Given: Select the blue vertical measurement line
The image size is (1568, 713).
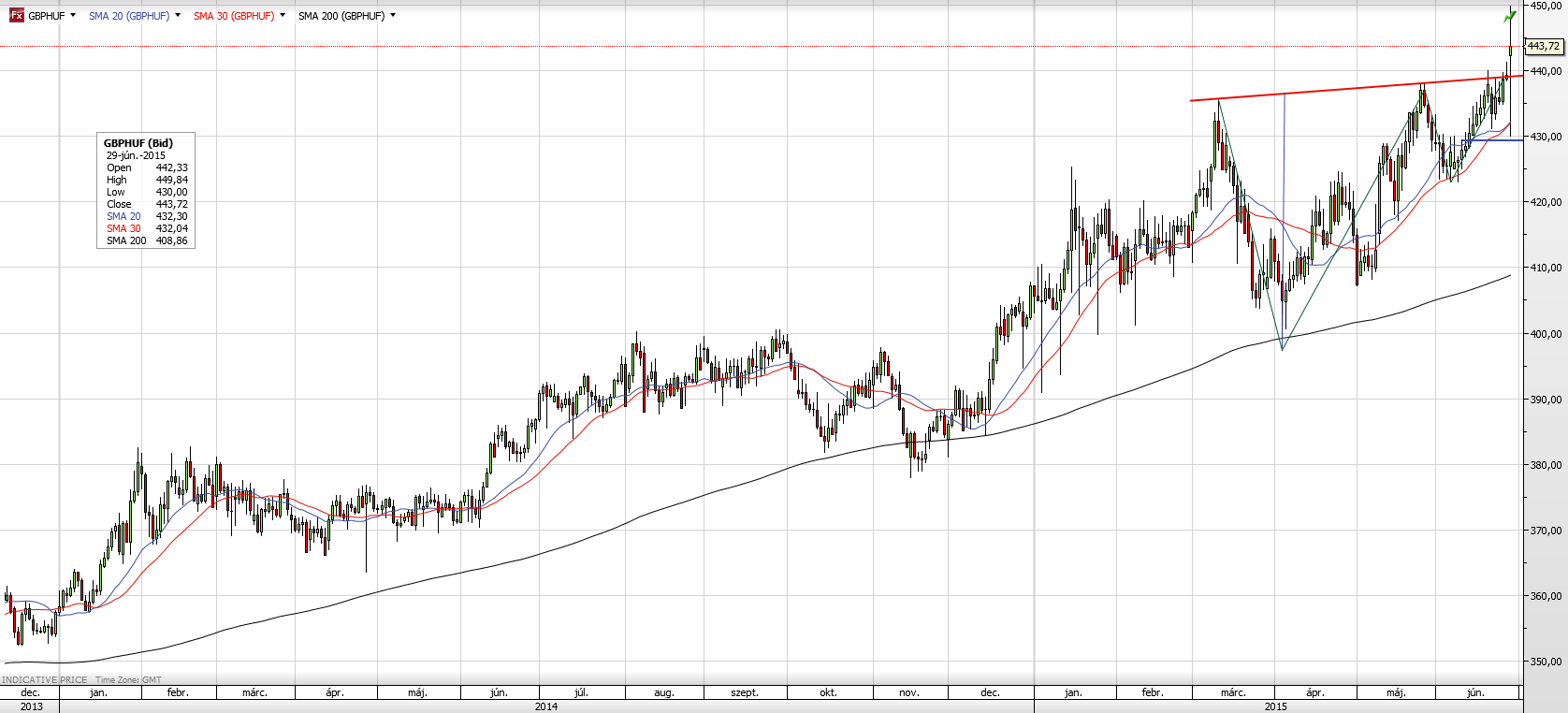Looking at the screenshot, I should tap(1284, 220).
